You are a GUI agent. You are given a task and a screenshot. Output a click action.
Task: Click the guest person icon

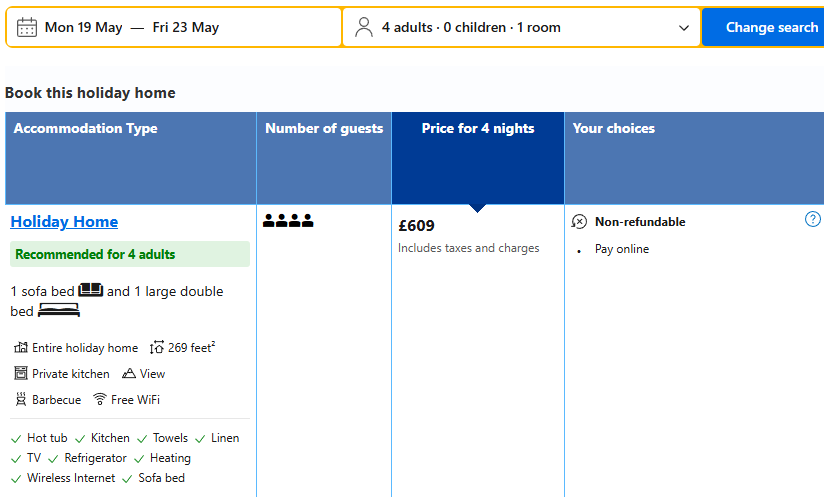point(364,27)
